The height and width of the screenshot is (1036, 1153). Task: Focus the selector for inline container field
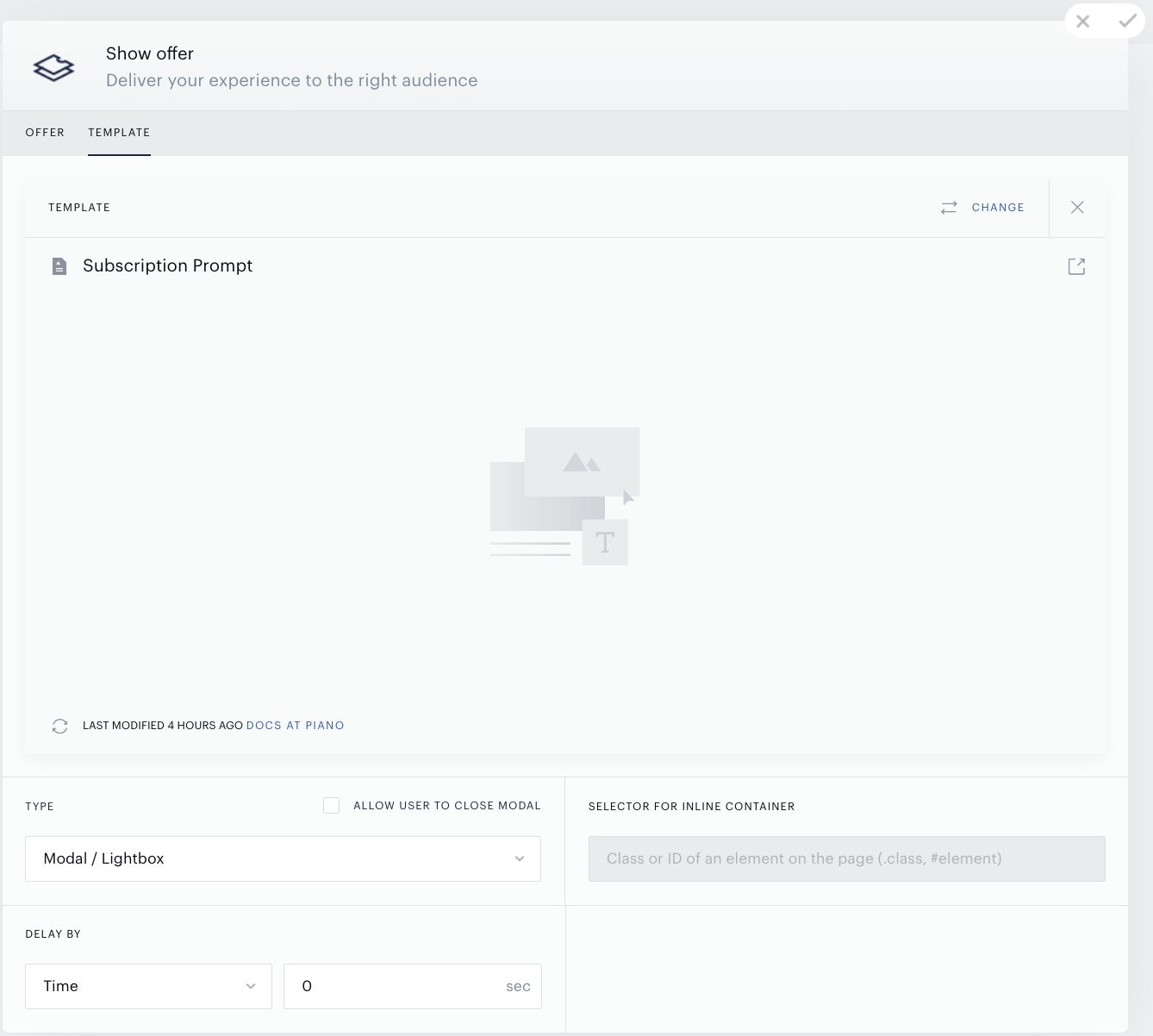coord(847,858)
